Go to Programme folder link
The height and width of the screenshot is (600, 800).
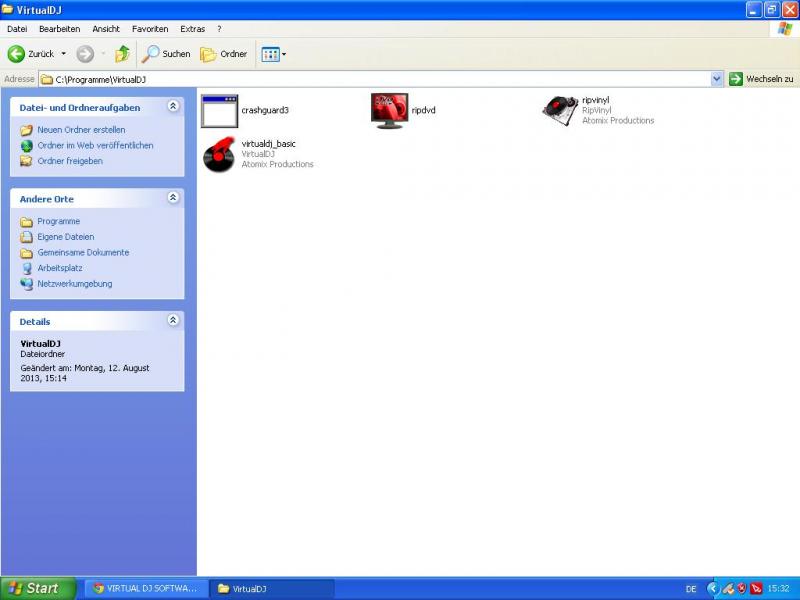point(59,221)
